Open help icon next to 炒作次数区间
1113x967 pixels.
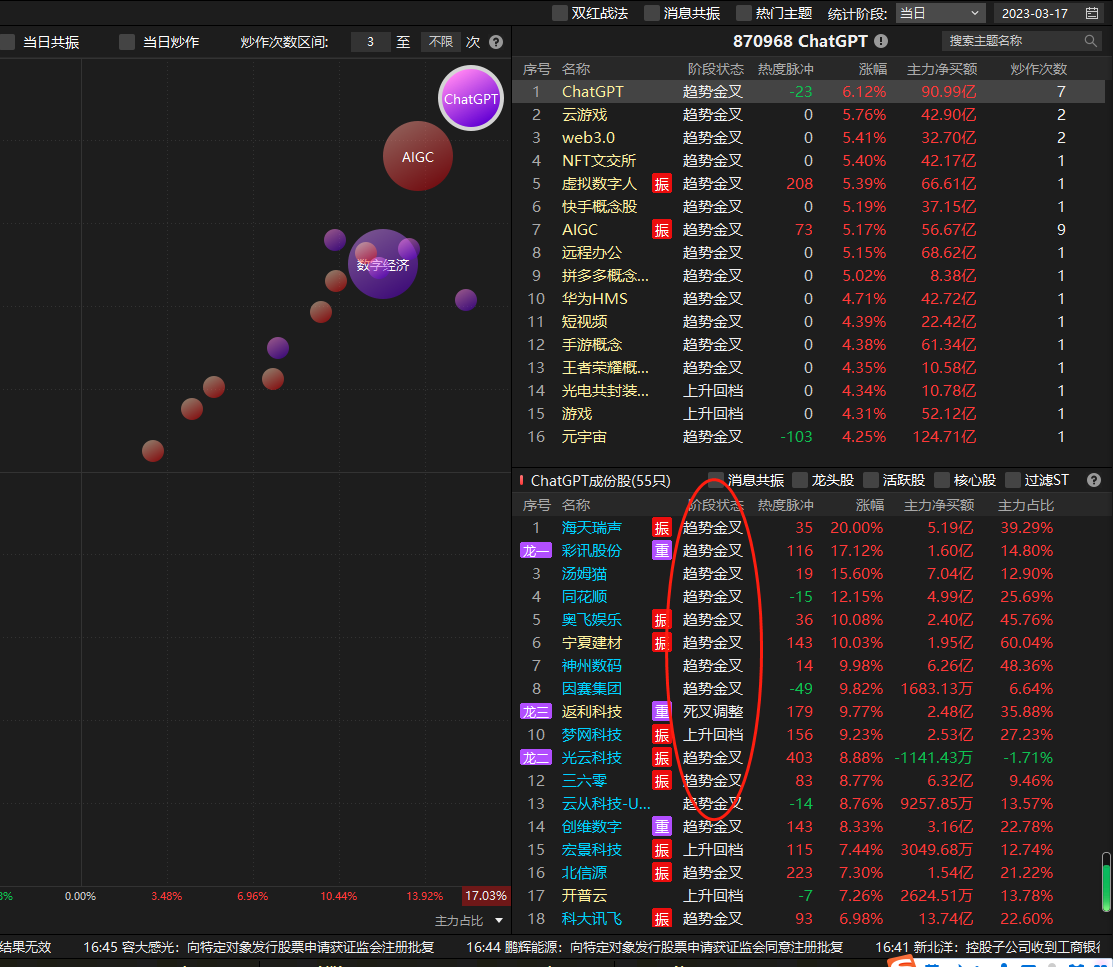point(496,42)
